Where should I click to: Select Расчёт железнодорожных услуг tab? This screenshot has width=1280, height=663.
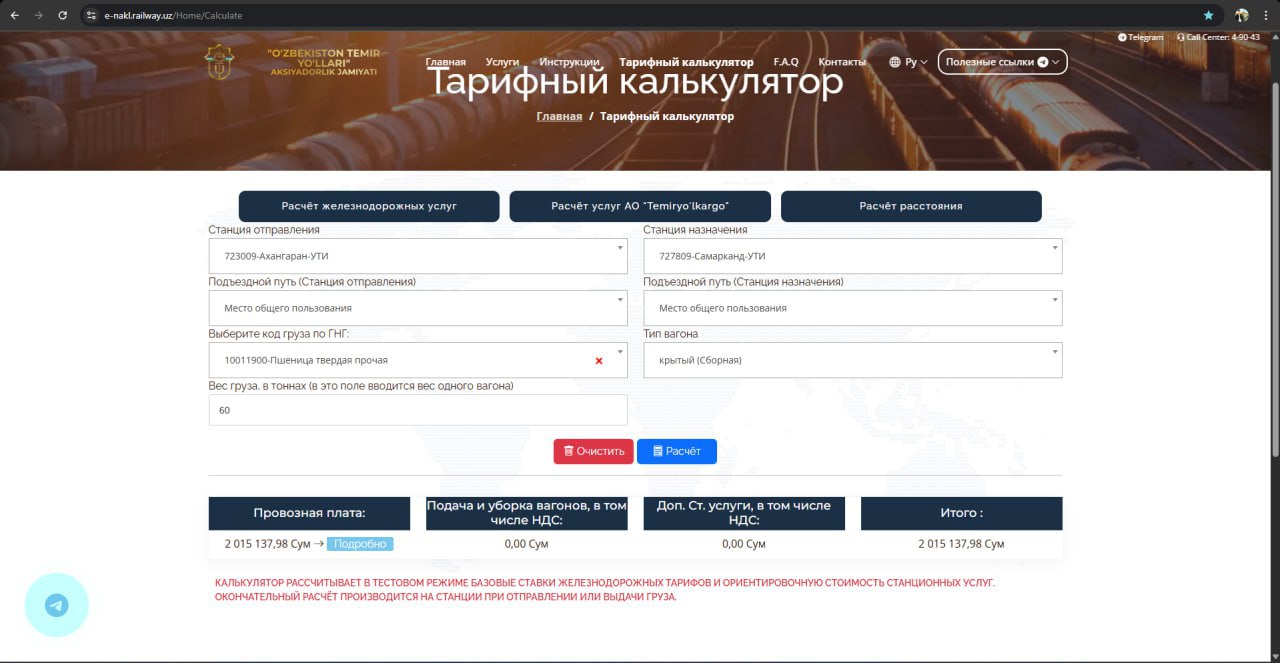(369, 206)
